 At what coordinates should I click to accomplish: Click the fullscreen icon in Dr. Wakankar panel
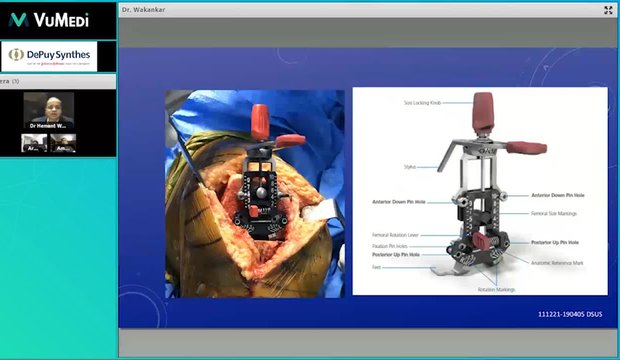[x=608, y=10]
